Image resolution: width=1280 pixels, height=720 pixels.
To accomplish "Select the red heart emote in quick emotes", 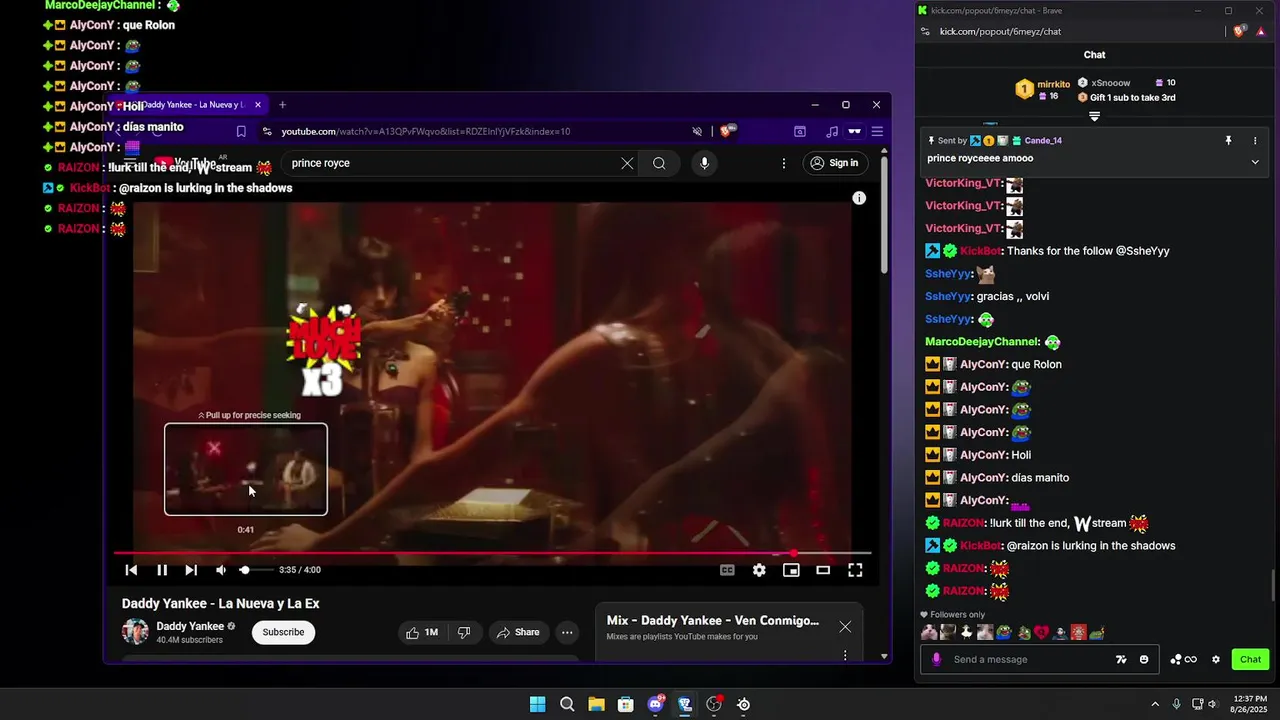I will (x=1042, y=632).
